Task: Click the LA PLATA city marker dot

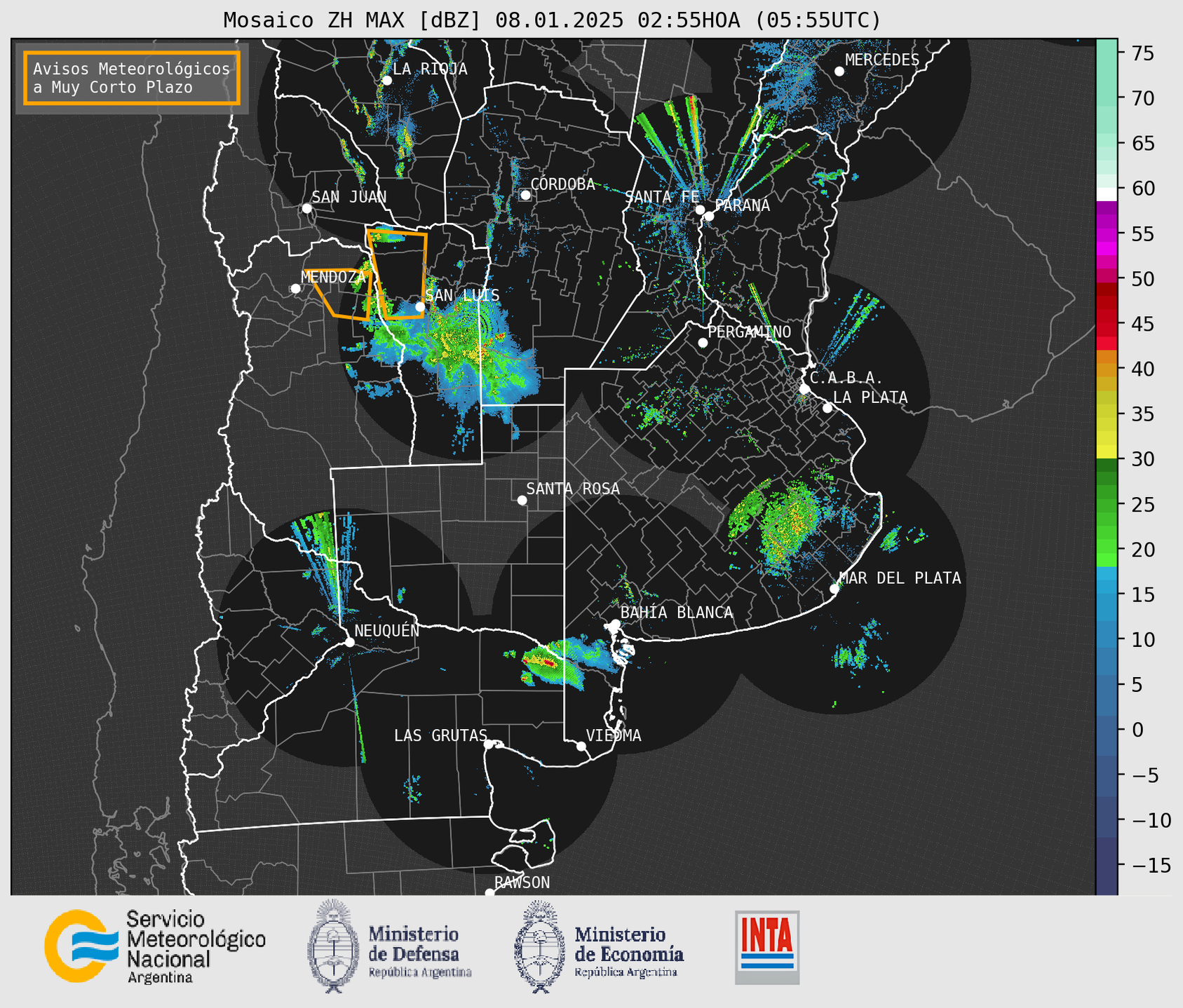Action: (x=827, y=408)
